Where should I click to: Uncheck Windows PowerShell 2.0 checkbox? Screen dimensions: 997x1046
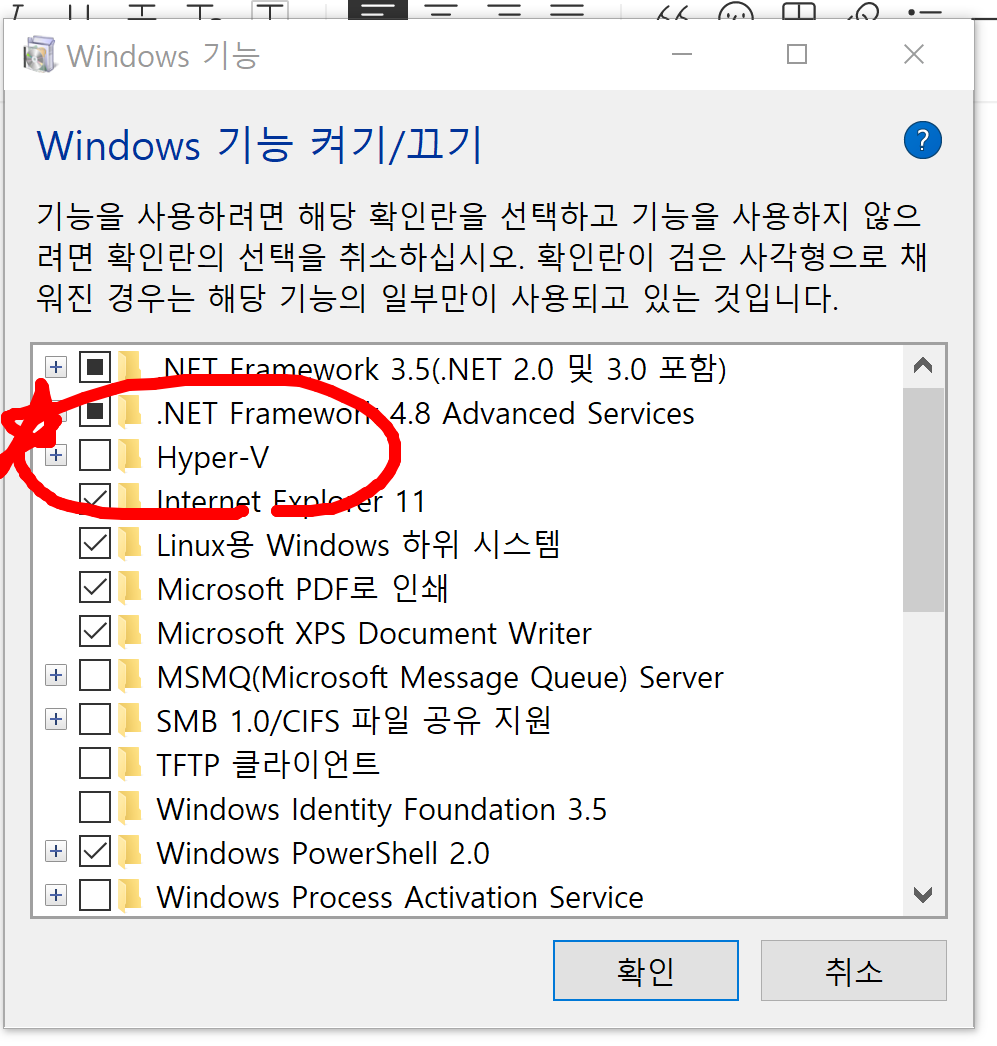(x=95, y=852)
